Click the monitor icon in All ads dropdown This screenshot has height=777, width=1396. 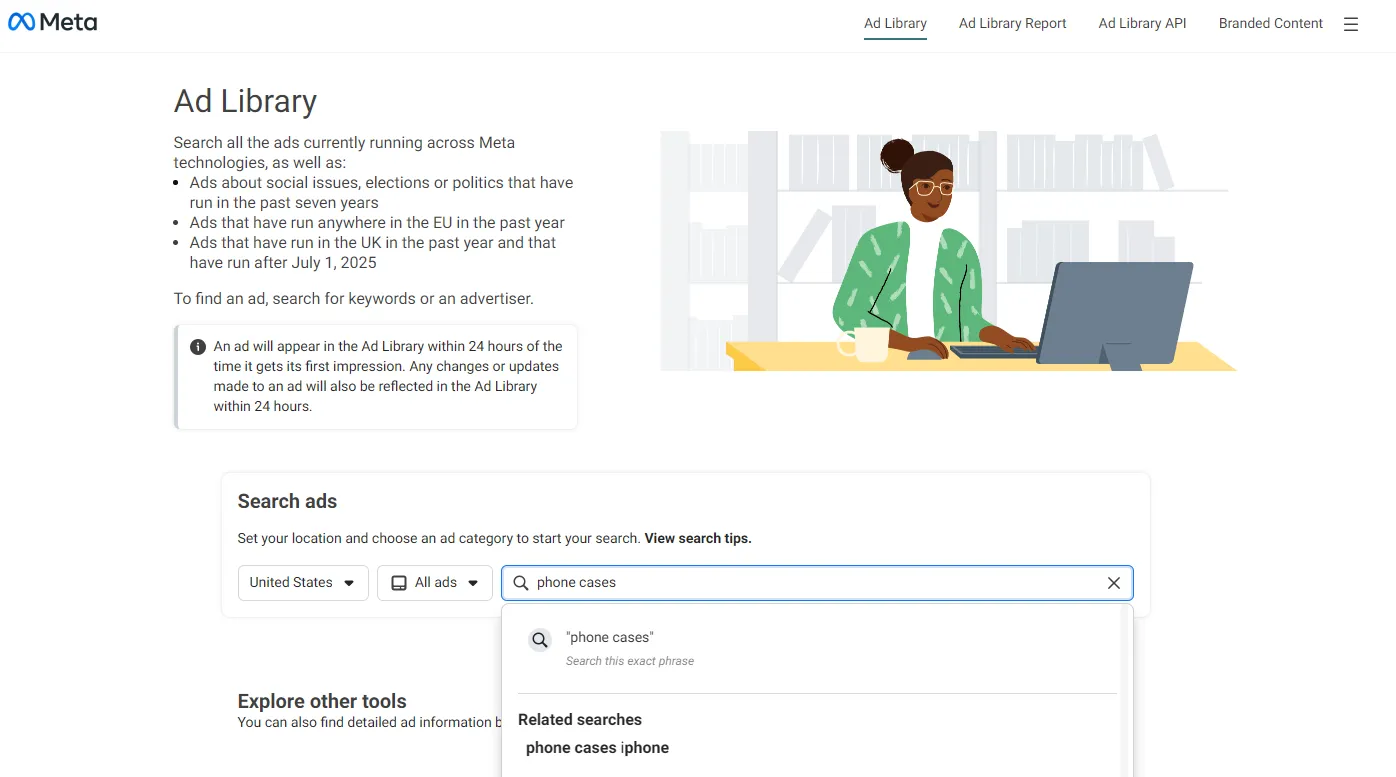(x=398, y=583)
